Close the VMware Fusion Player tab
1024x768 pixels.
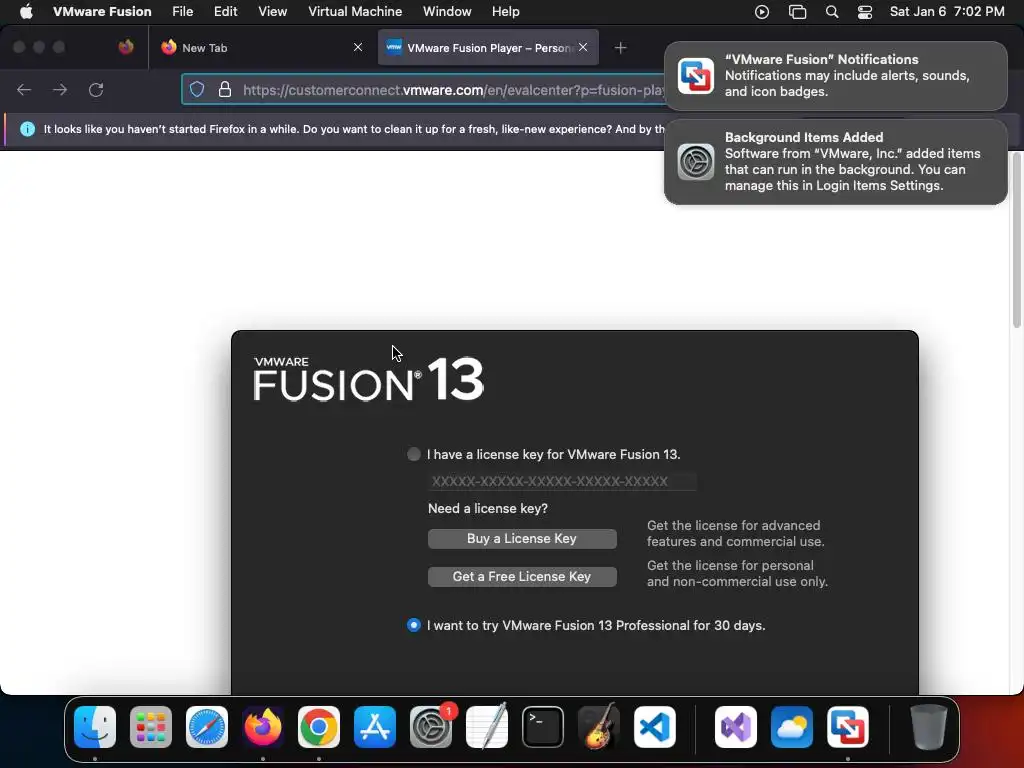click(583, 47)
